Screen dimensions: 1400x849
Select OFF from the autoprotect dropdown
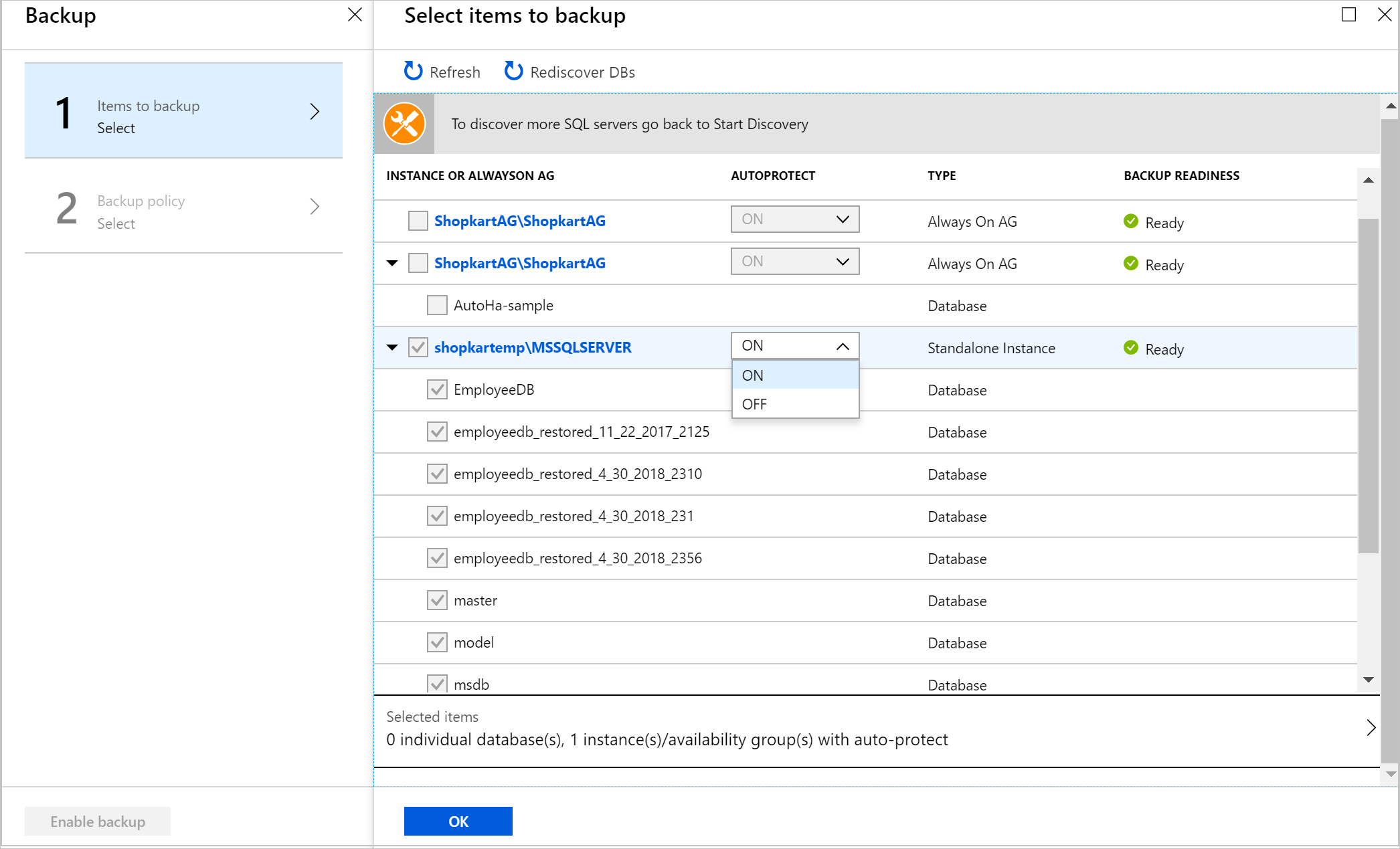(x=754, y=403)
